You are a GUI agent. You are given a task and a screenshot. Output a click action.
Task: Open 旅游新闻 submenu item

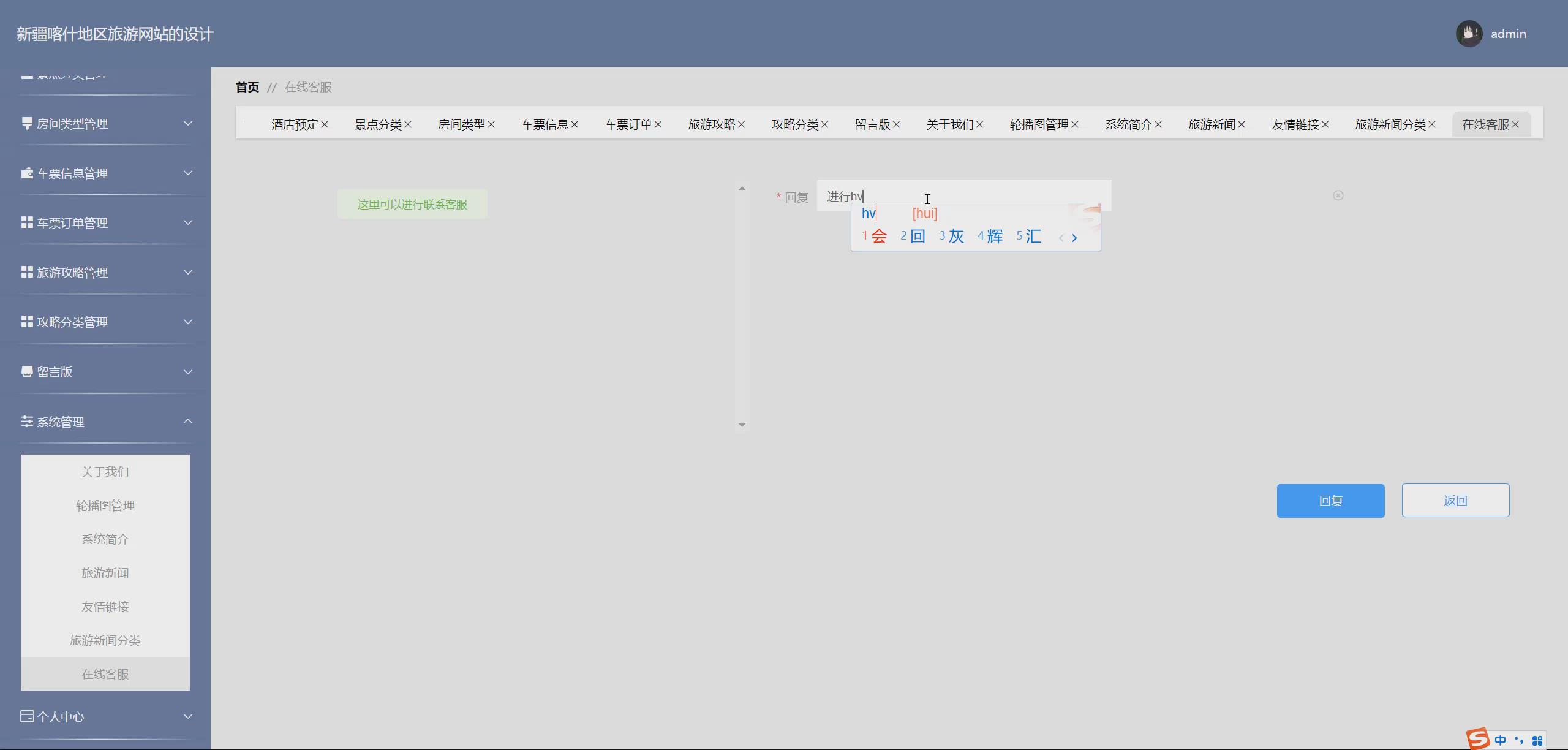(105, 573)
